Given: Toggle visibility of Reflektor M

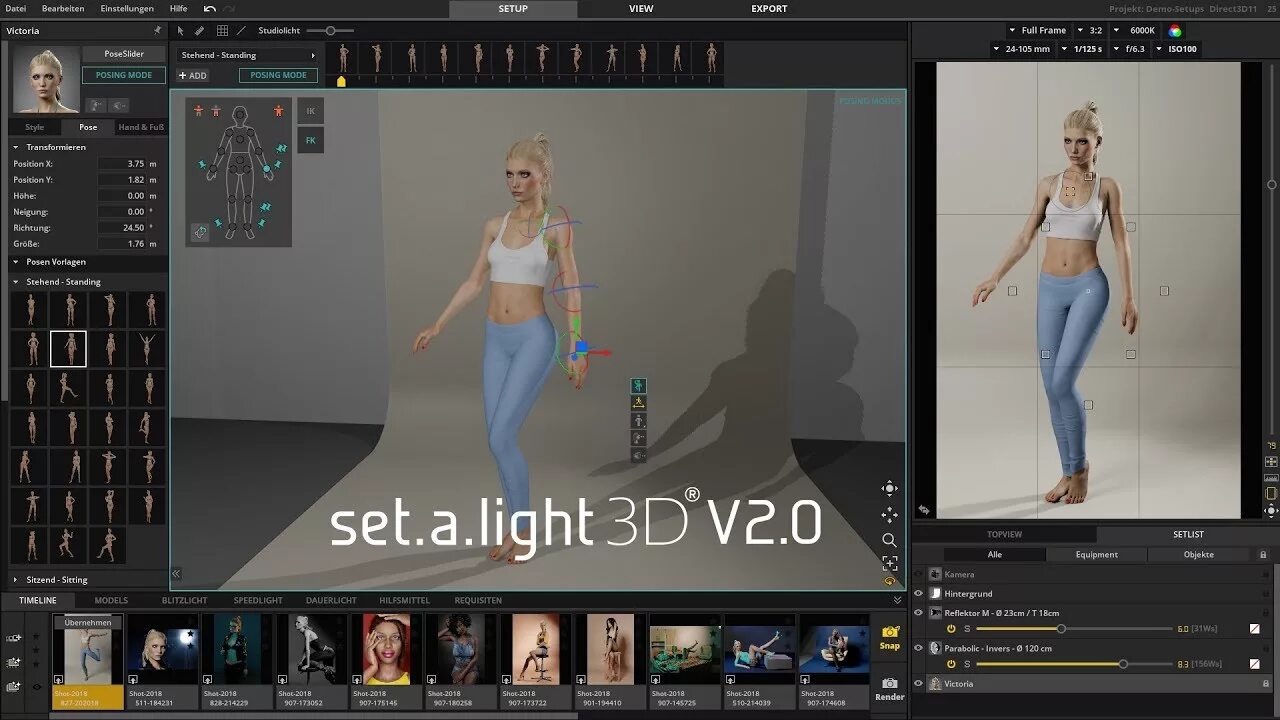Looking at the screenshot, I should (919, 612).
